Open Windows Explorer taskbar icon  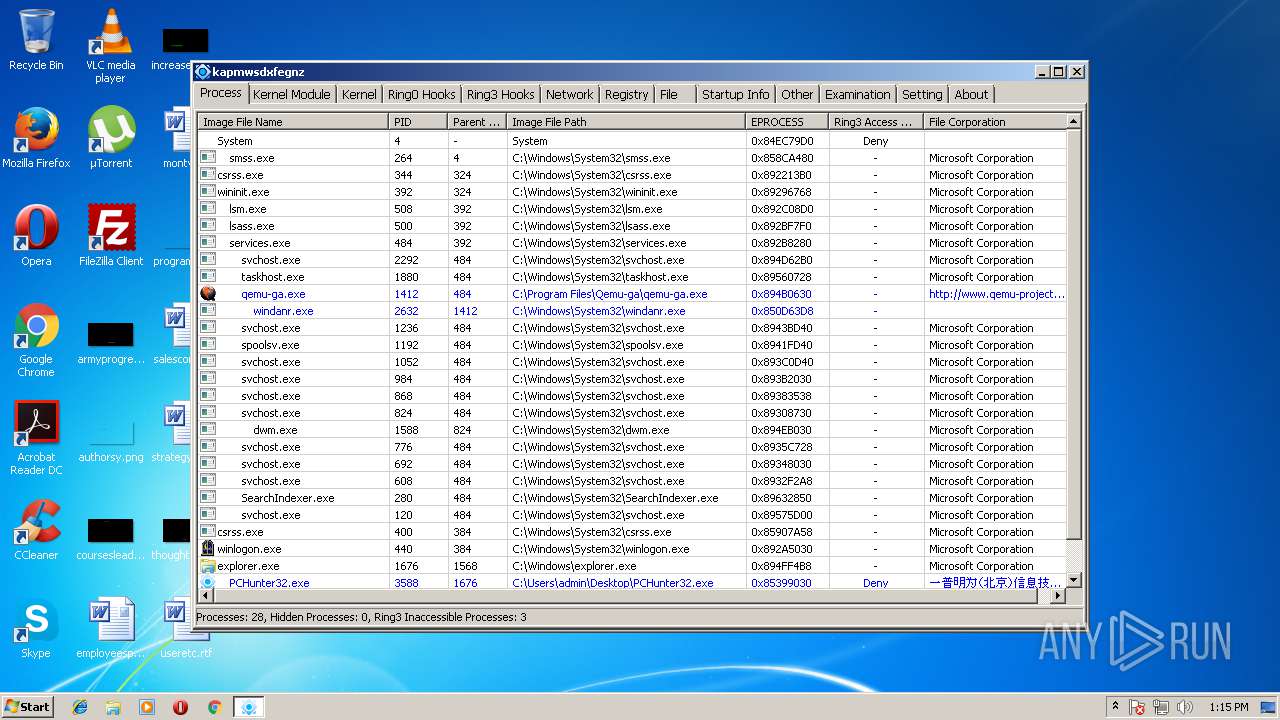coord(113,707)
